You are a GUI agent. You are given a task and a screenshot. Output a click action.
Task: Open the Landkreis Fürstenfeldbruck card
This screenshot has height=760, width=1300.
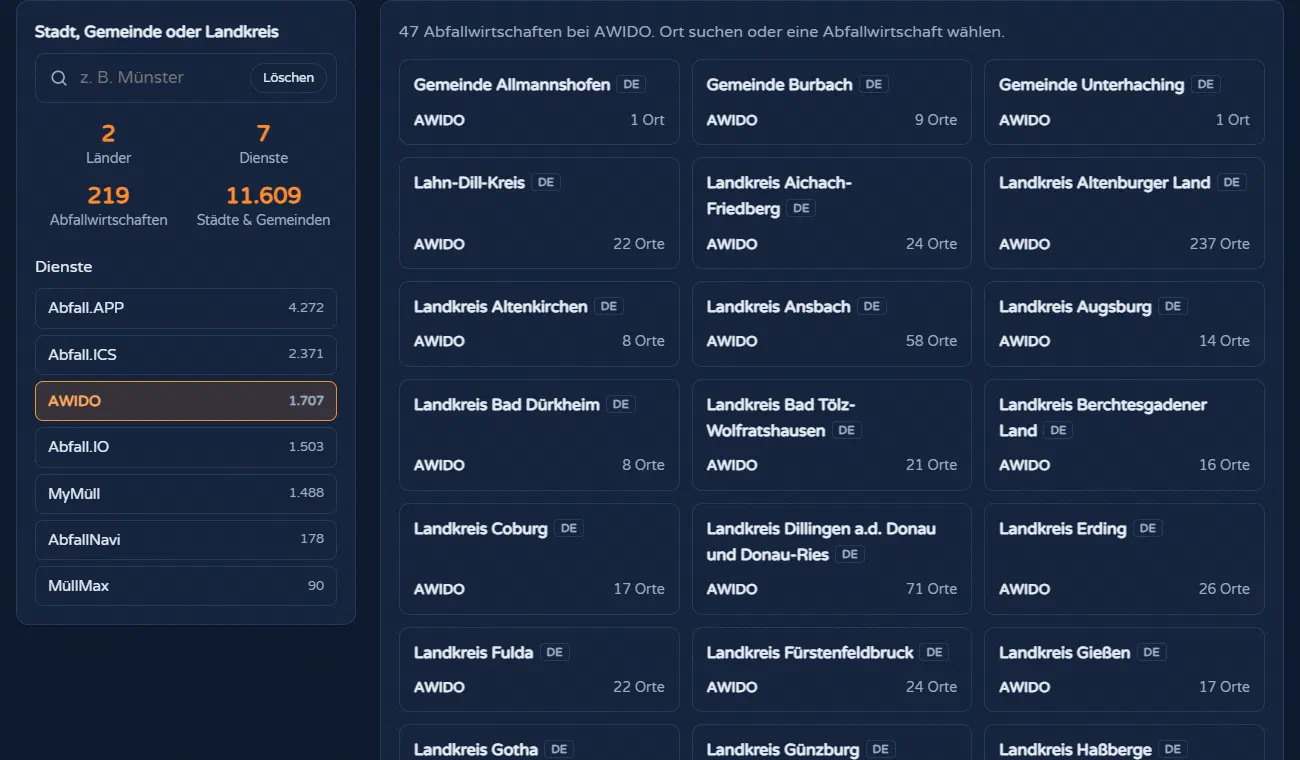pos(832,670)
